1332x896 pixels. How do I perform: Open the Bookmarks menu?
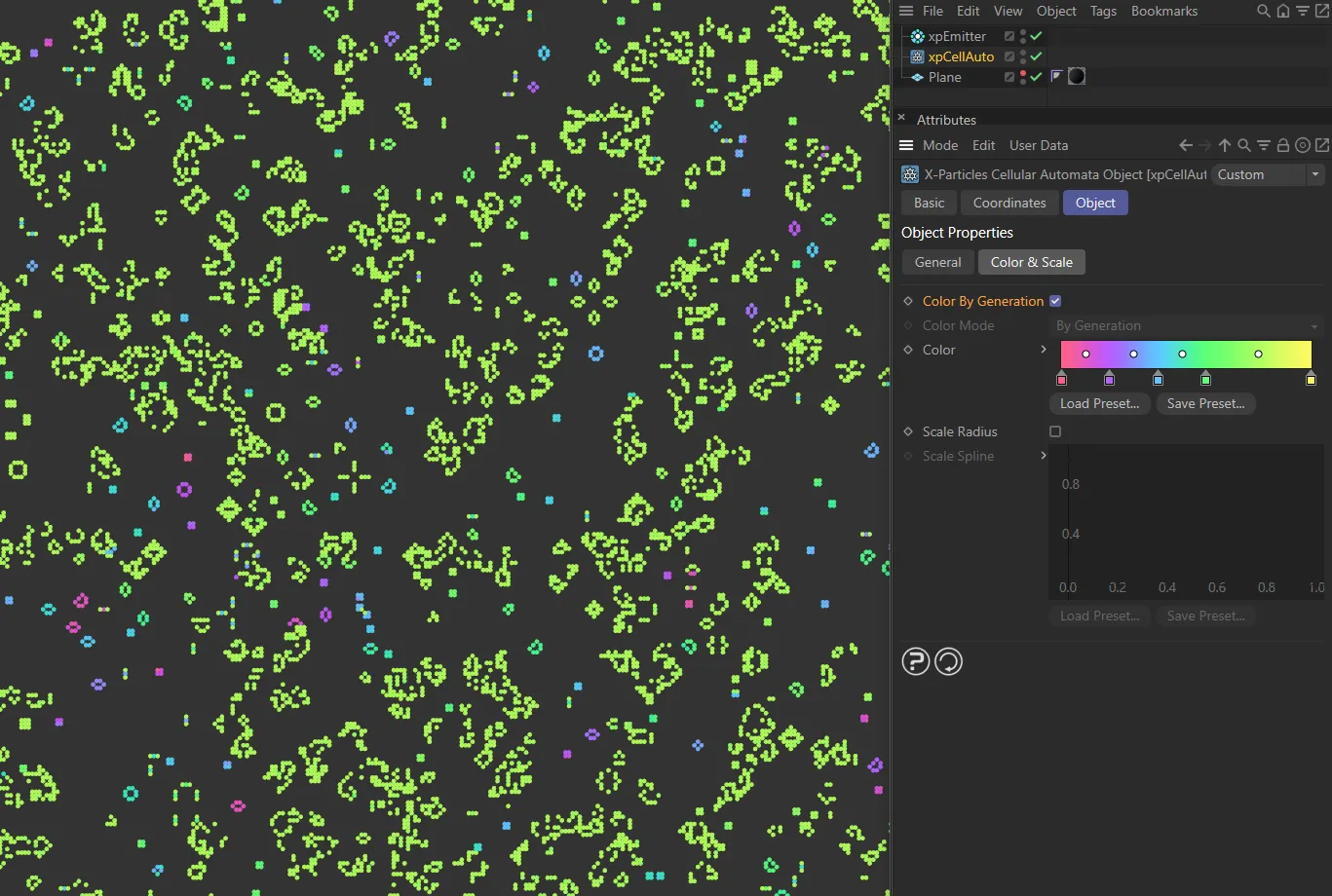(x=1163, y=11)
